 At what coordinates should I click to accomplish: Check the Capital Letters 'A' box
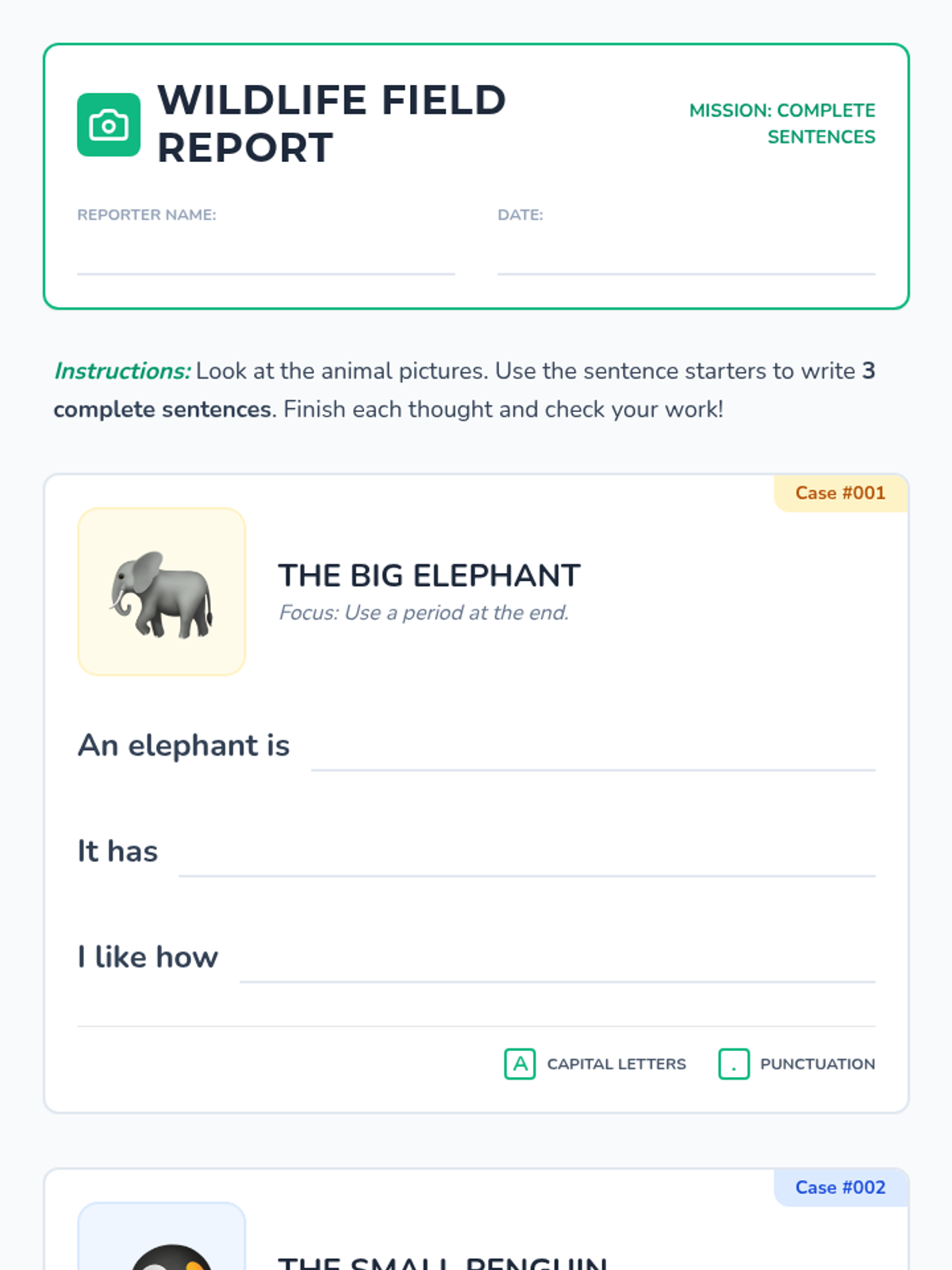[x=520, y=1064]
